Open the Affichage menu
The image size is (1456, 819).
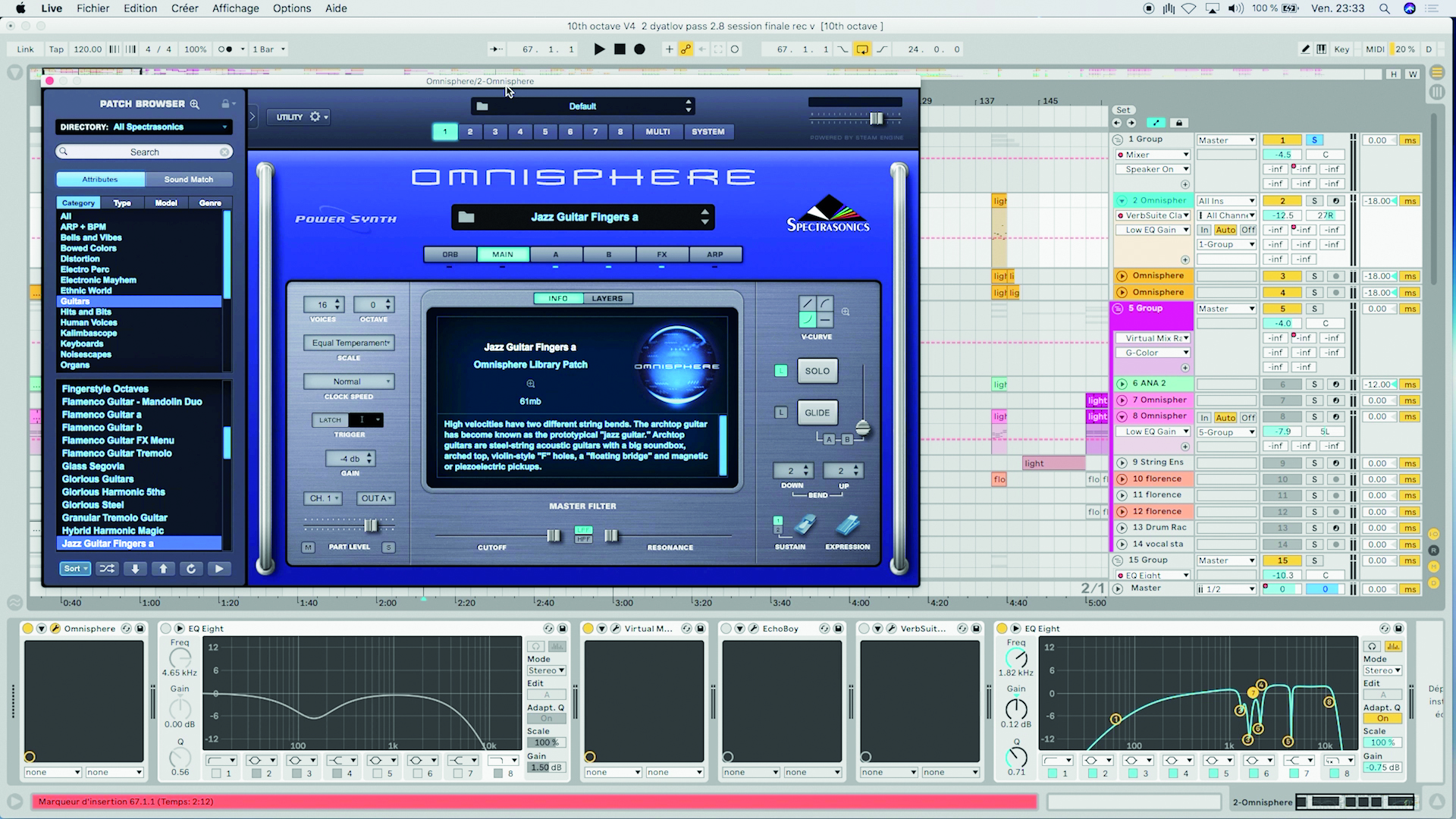click(x=235, y=8)
